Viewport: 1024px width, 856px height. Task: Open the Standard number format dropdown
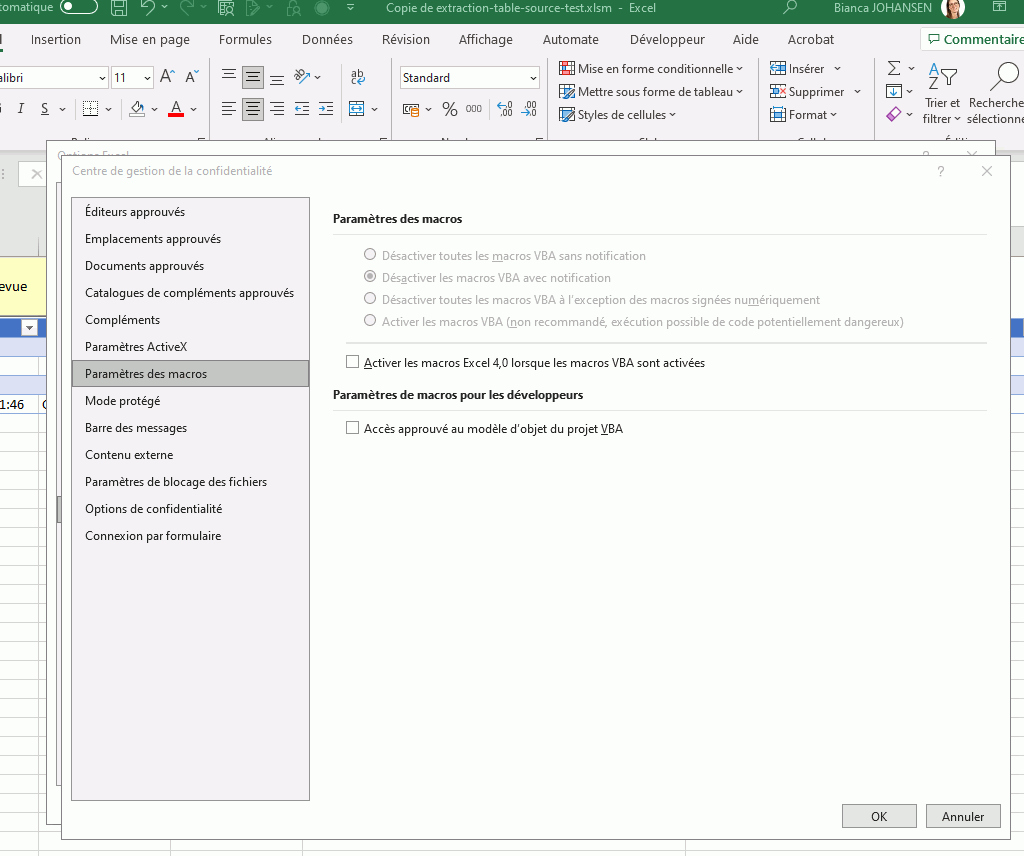(532, 78)
